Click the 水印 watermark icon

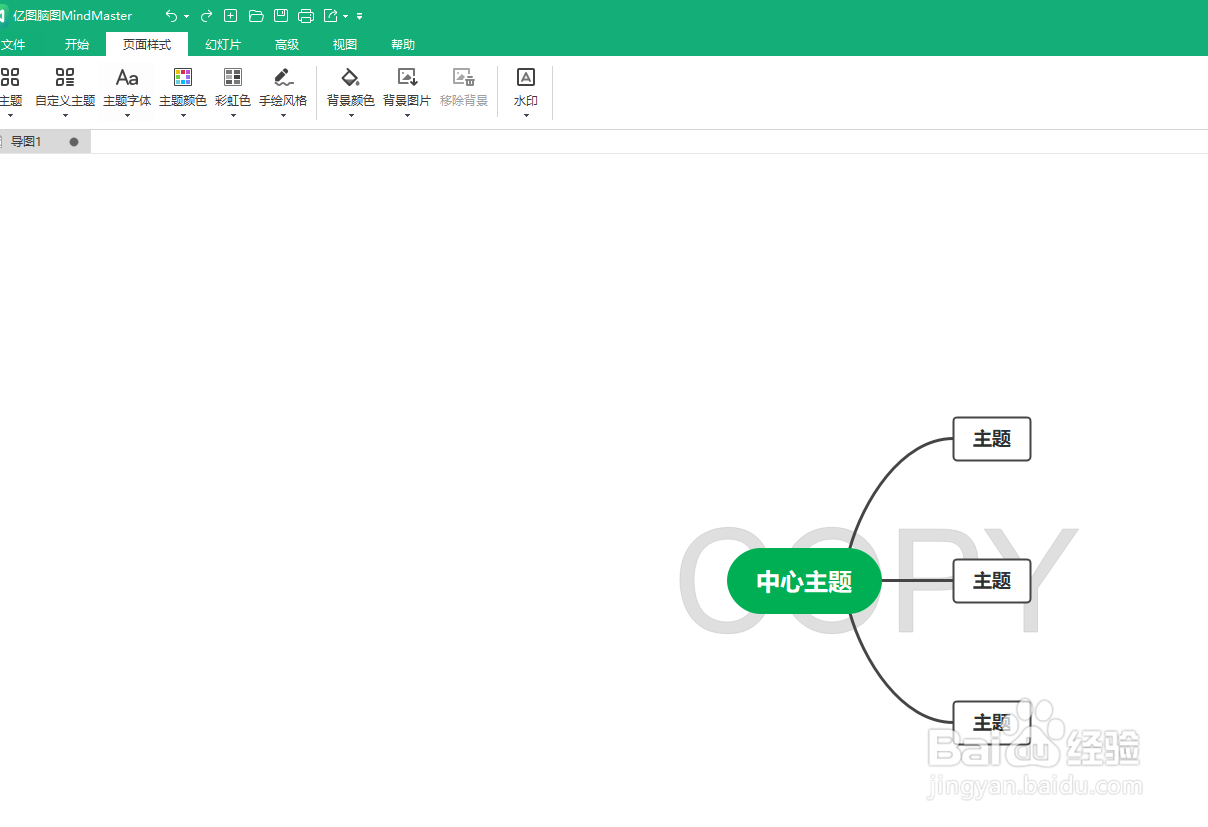pyautogui.click(x=526, y=77)
